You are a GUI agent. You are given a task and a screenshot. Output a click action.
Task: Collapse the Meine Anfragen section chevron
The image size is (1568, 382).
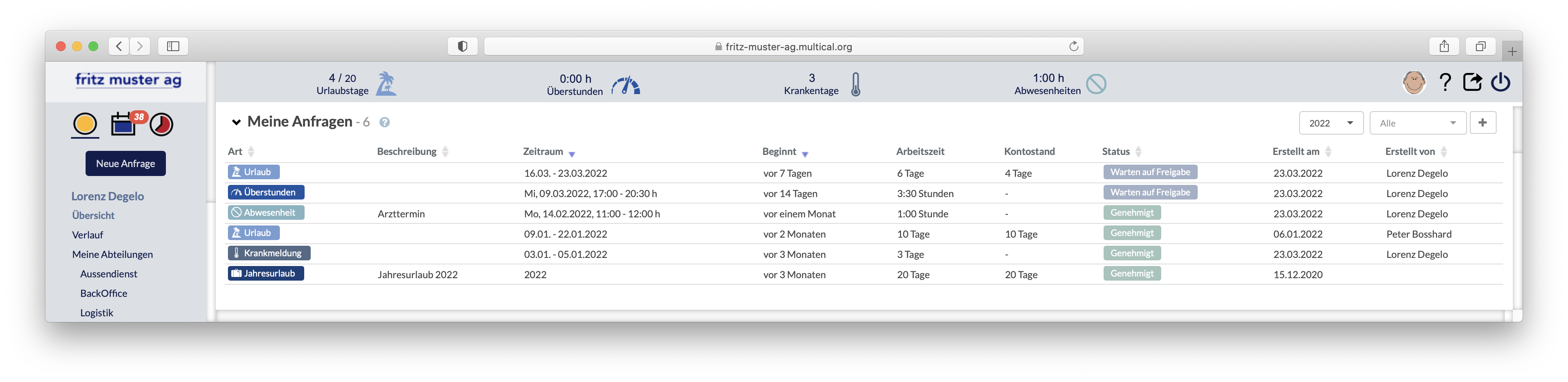coord(236,122)
